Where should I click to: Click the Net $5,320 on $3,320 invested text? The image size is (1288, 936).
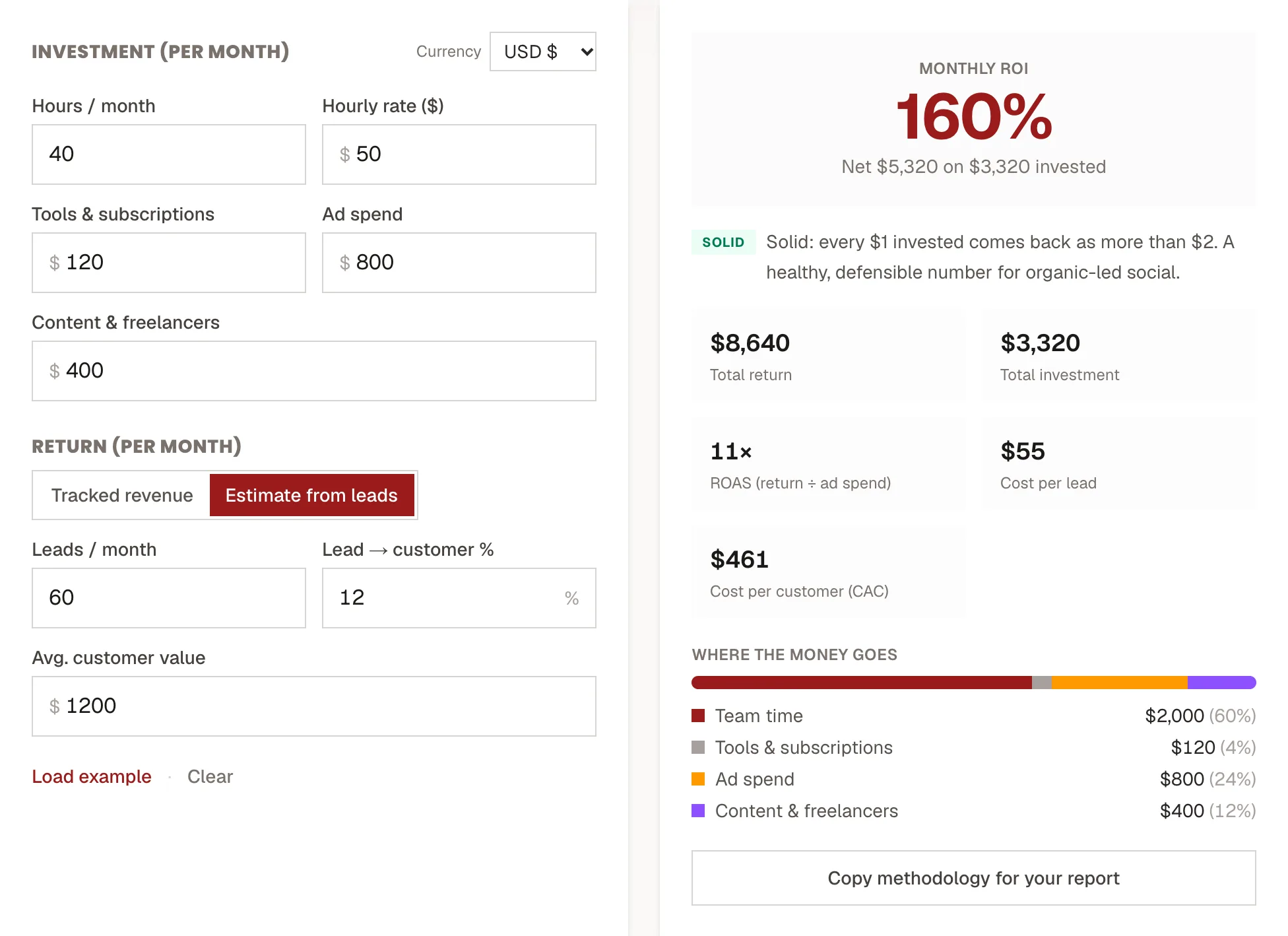pos(974,166)
